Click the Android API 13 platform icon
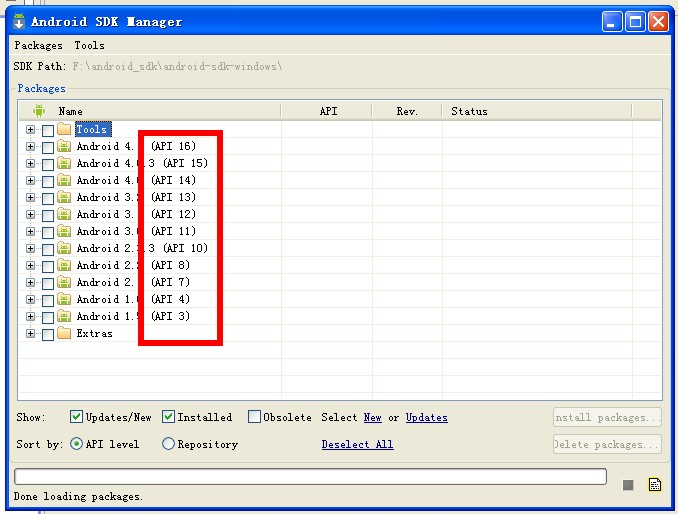678x514 pixels. click(64, 197)
